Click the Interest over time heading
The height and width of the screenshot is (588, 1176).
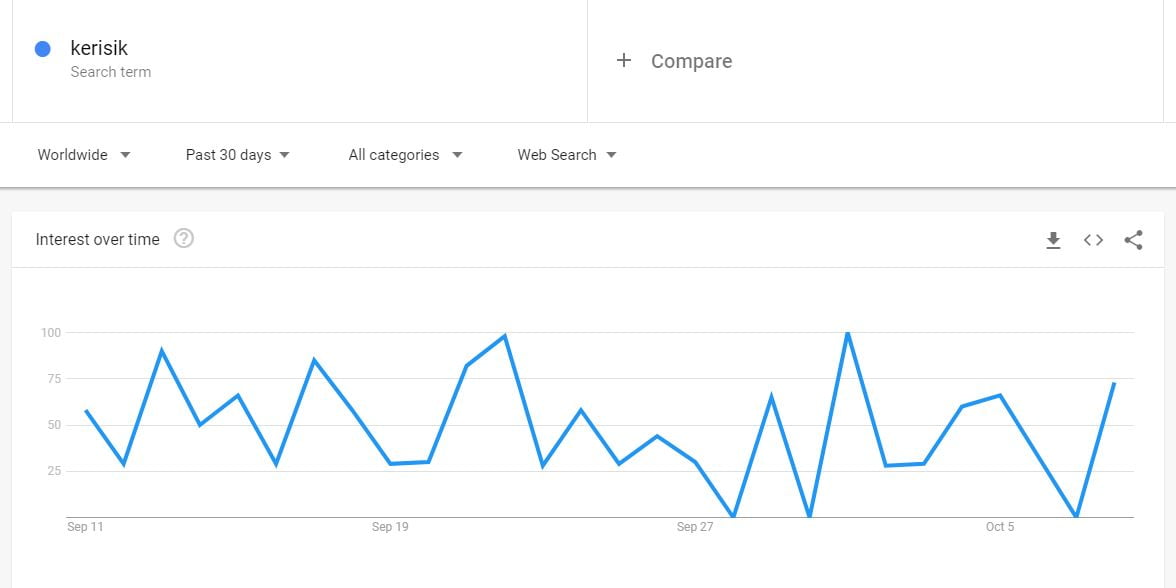pyautogui.click(x=97, y=240)
